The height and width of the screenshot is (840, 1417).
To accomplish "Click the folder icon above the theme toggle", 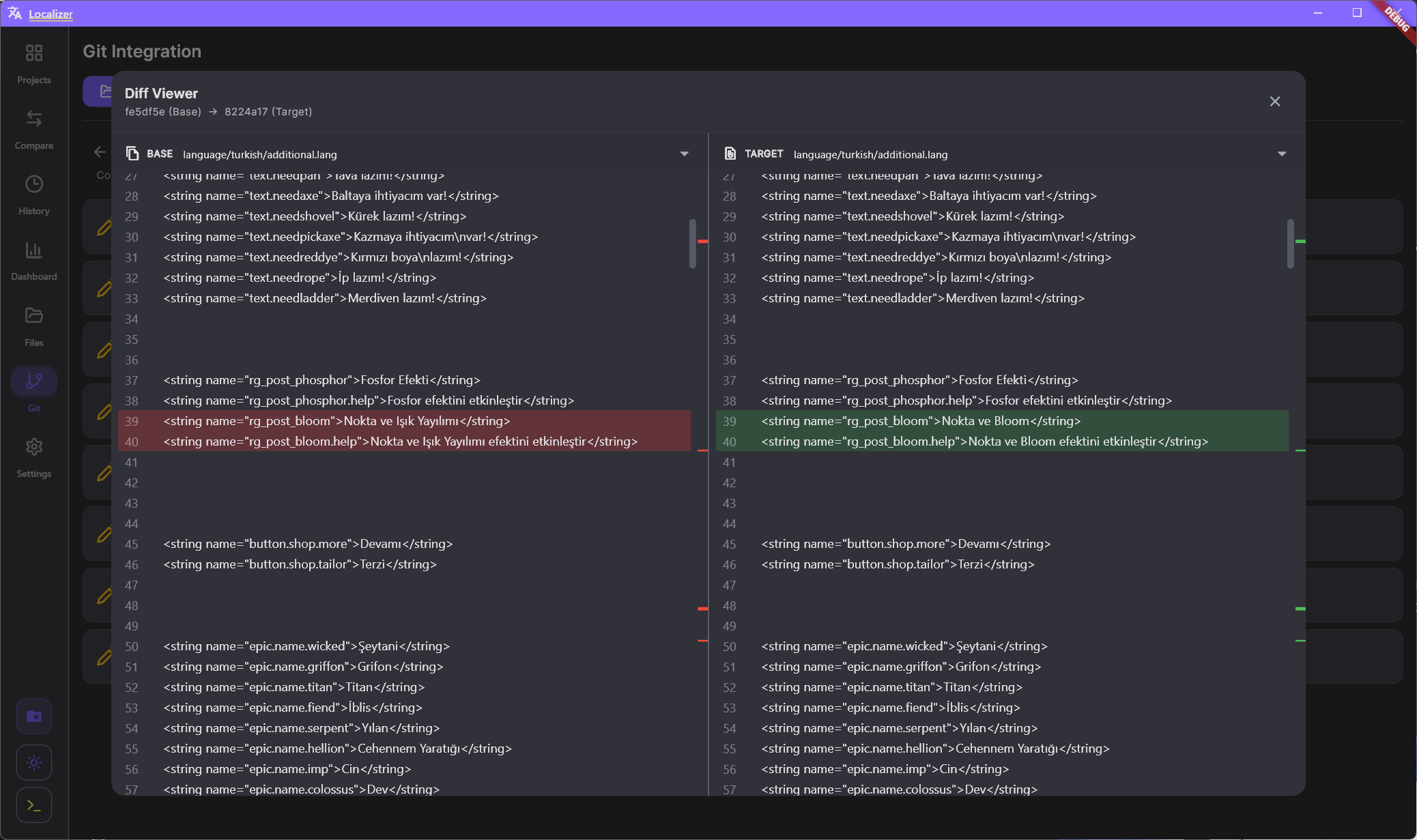I will point(33,716).
